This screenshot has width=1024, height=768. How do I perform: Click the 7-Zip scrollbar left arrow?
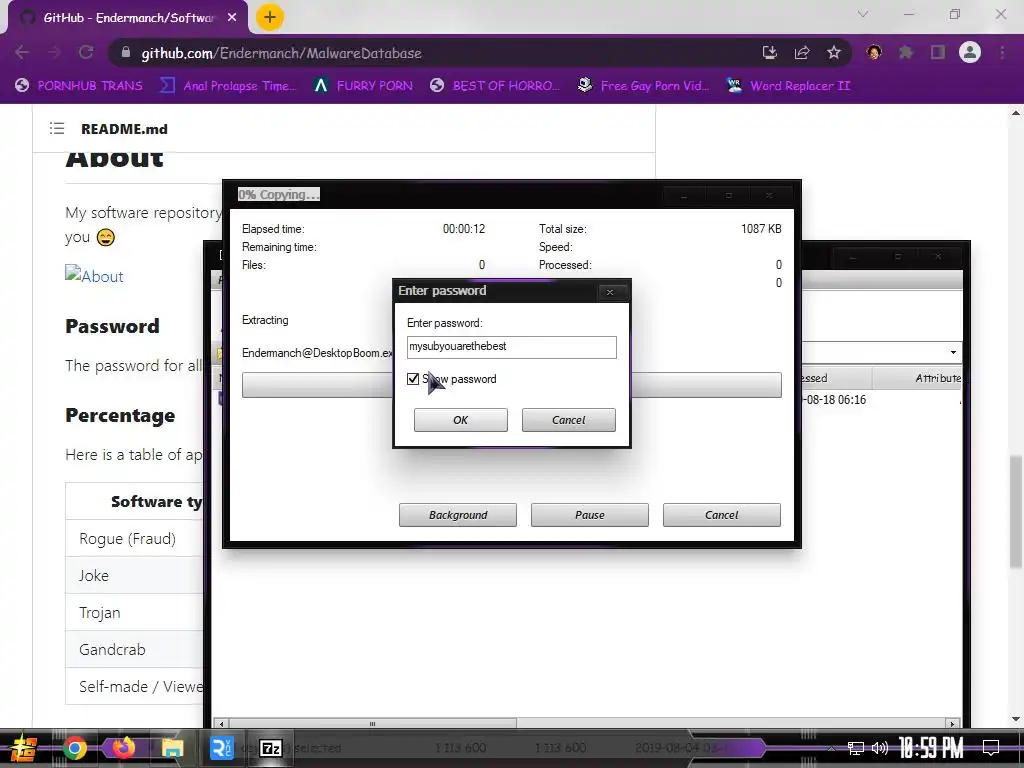(221, 724)
